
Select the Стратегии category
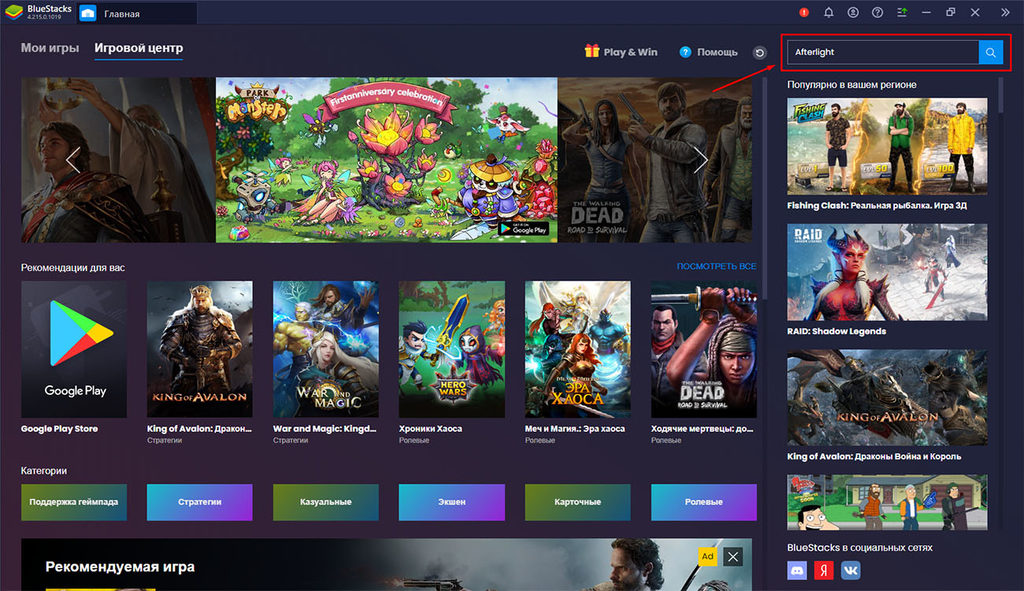click(200, 502)
